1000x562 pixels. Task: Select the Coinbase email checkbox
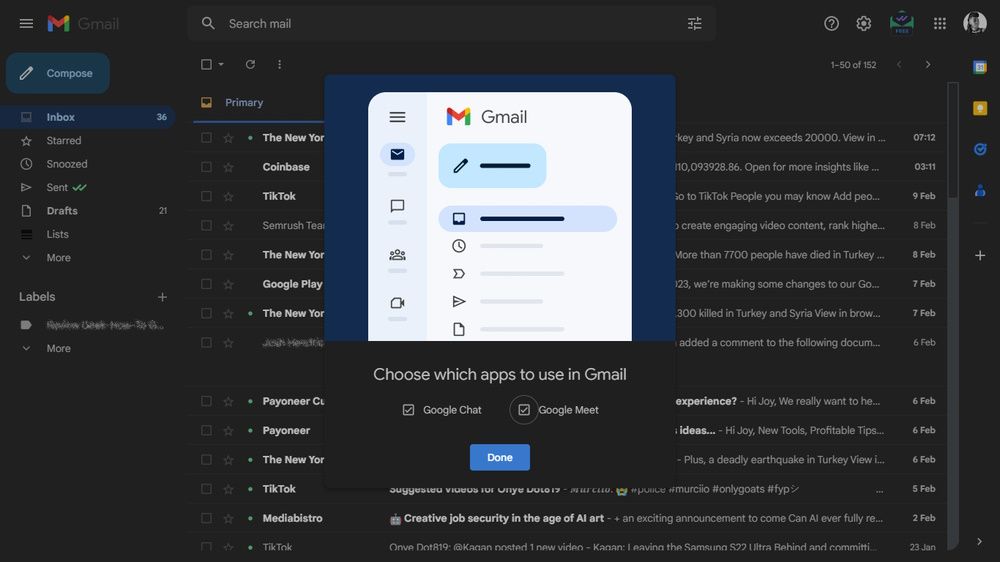coord(206,167)
